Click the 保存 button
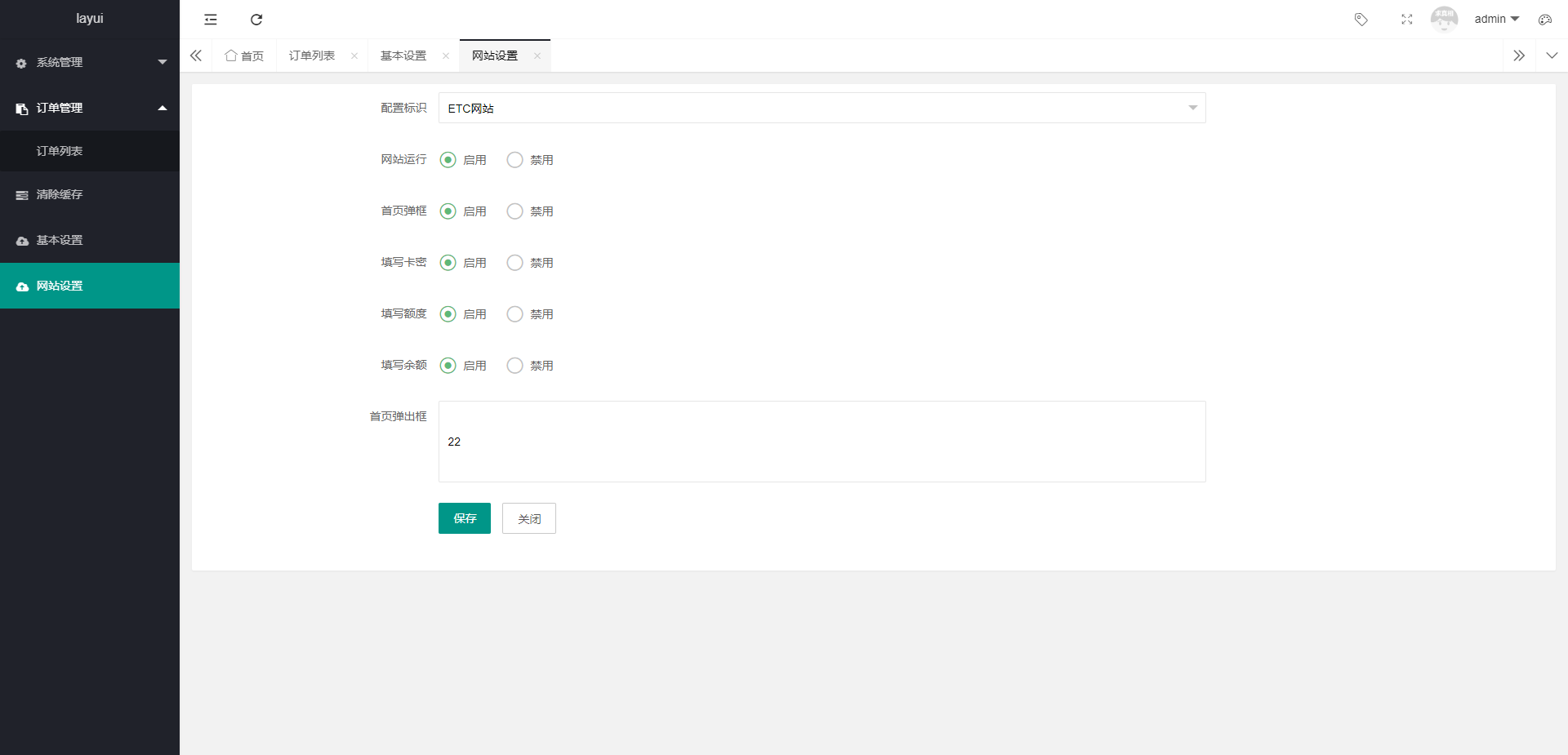This screenshot has width=1568, height=755. [x=464, y=518]
